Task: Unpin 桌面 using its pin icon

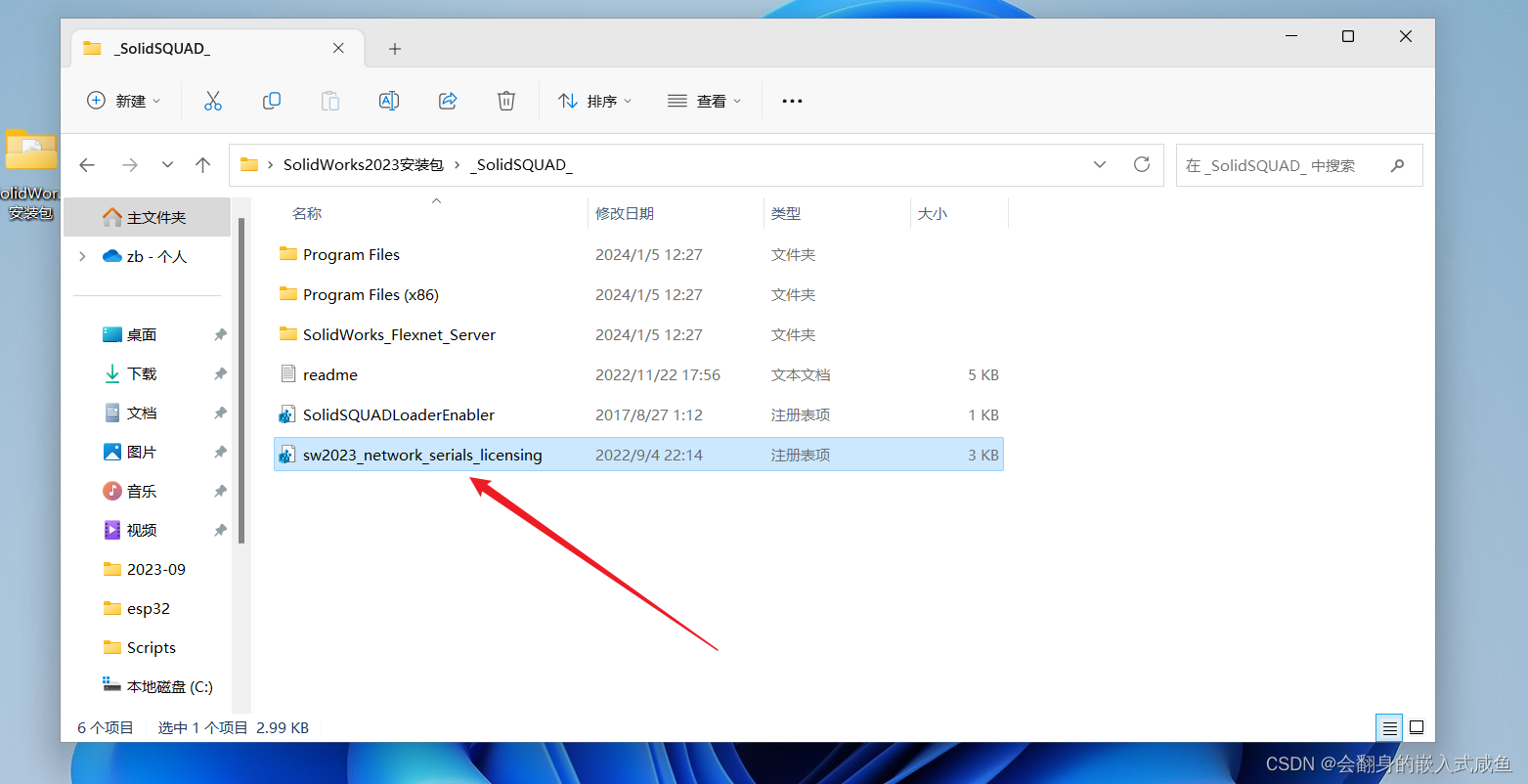Action: tap(220, 334)
